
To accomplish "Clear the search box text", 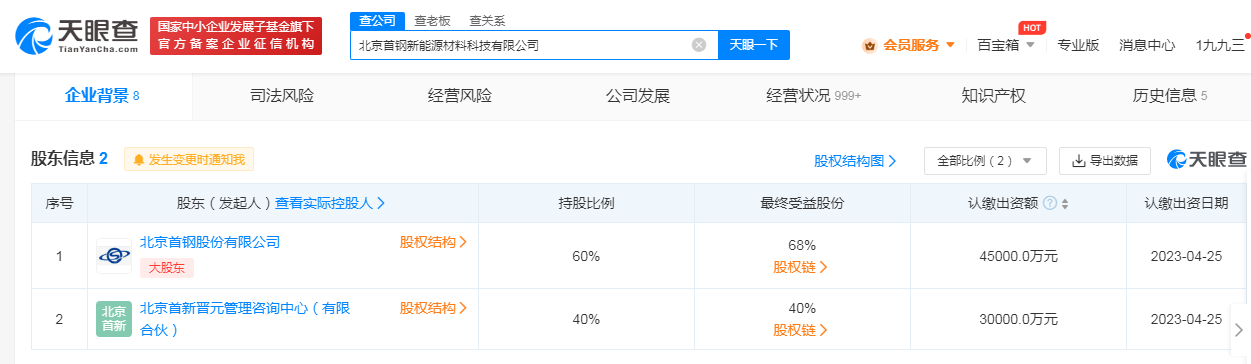I will click(x=699, y=45).
